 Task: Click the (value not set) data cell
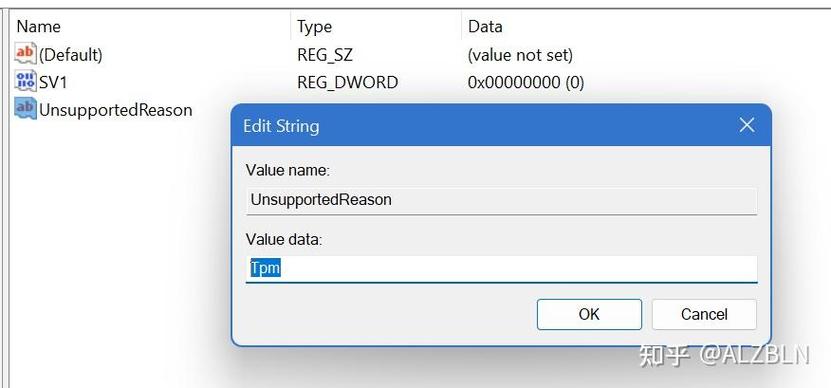(520, 55)
